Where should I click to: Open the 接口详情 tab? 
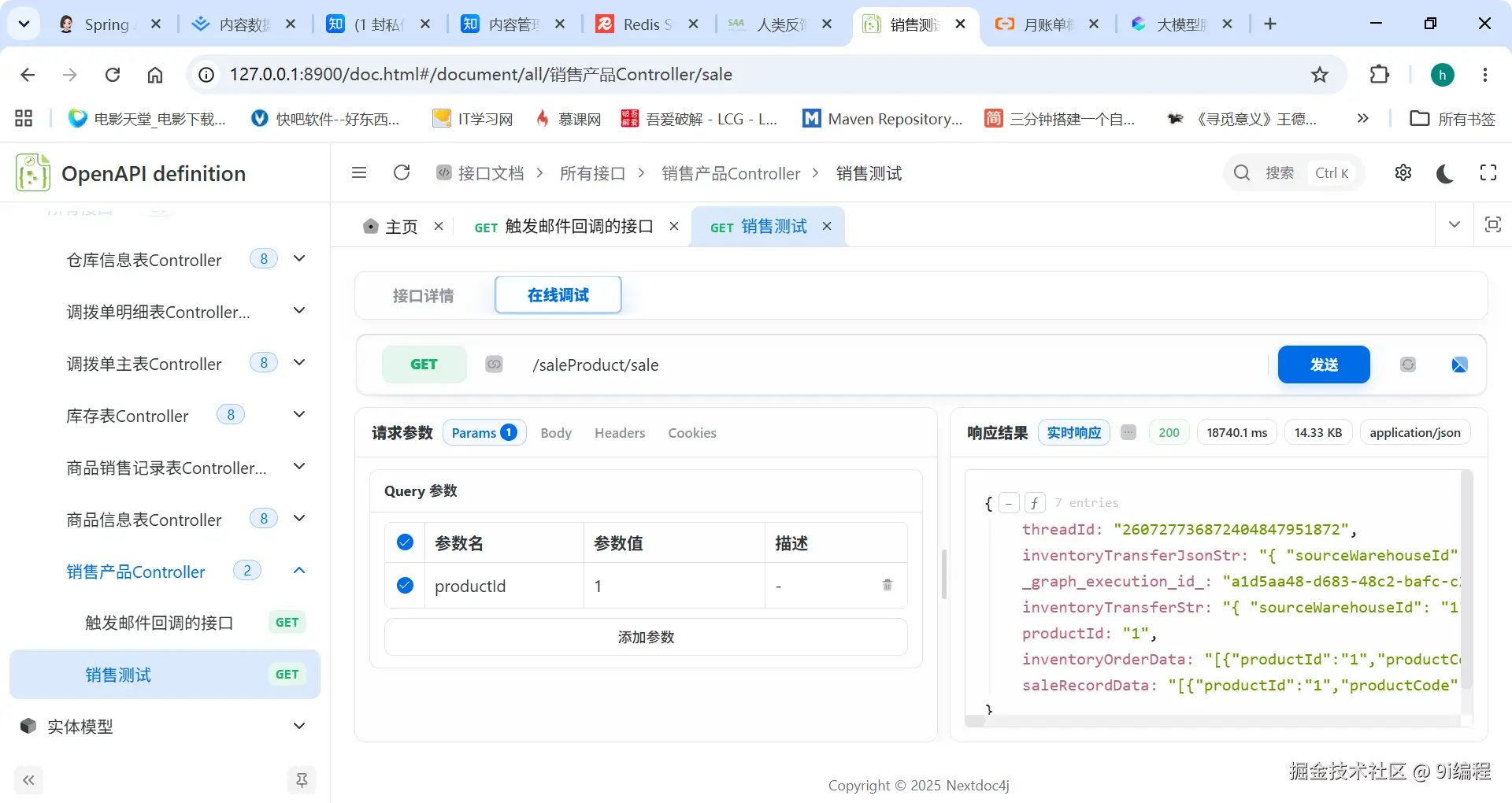click(424, 295)
